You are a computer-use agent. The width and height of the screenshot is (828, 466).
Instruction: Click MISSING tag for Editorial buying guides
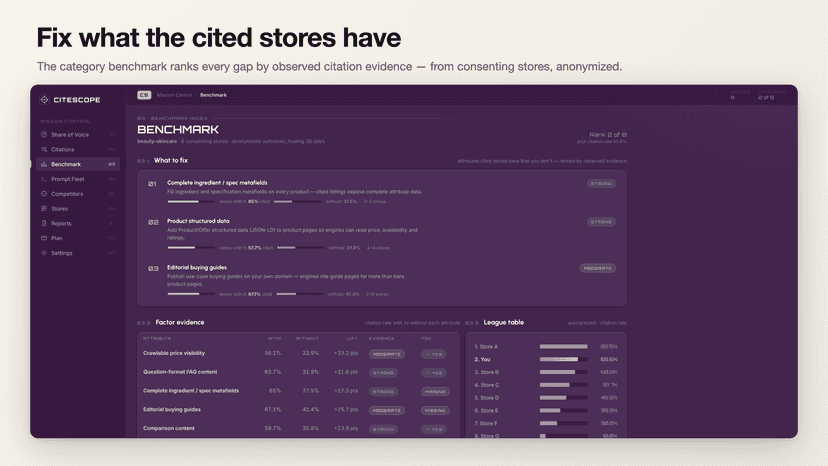[435, 411]
